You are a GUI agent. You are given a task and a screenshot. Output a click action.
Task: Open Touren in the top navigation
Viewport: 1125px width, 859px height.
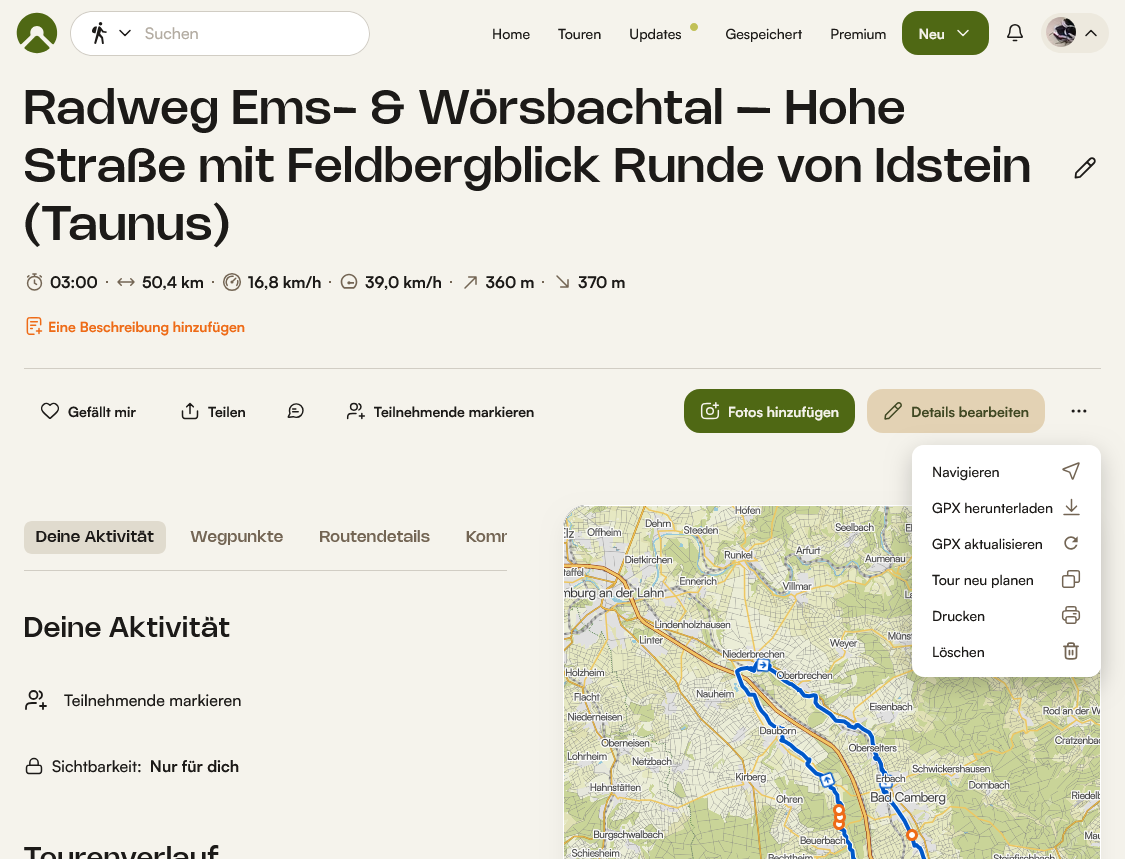(x=579, y=34)
